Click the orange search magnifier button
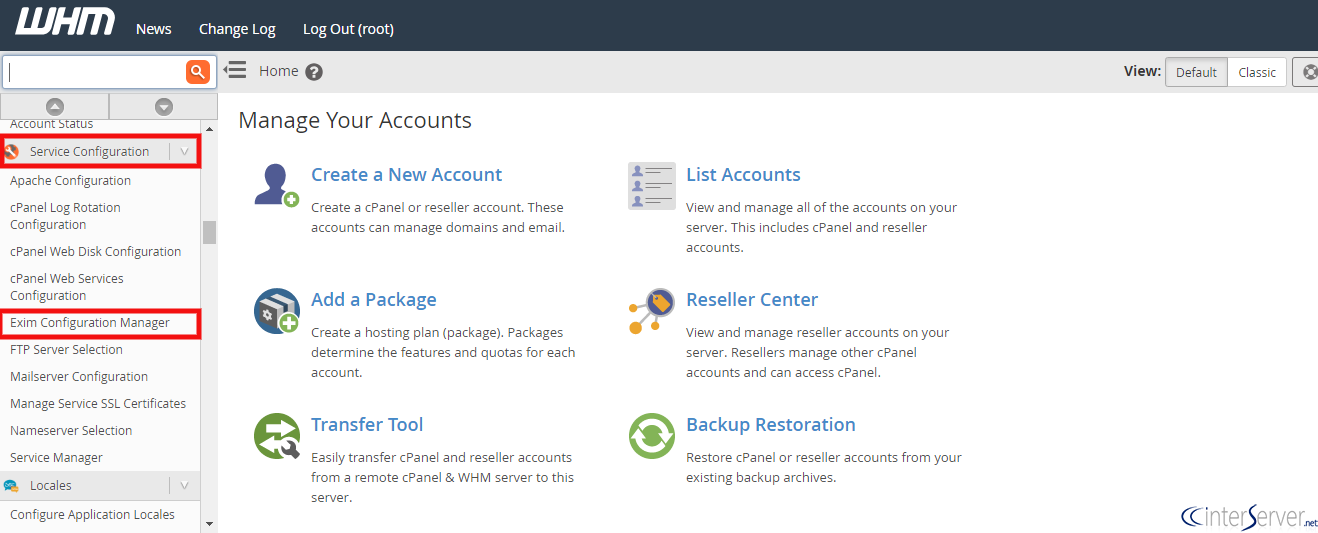1318x533 pixels. tap(197, 71)
